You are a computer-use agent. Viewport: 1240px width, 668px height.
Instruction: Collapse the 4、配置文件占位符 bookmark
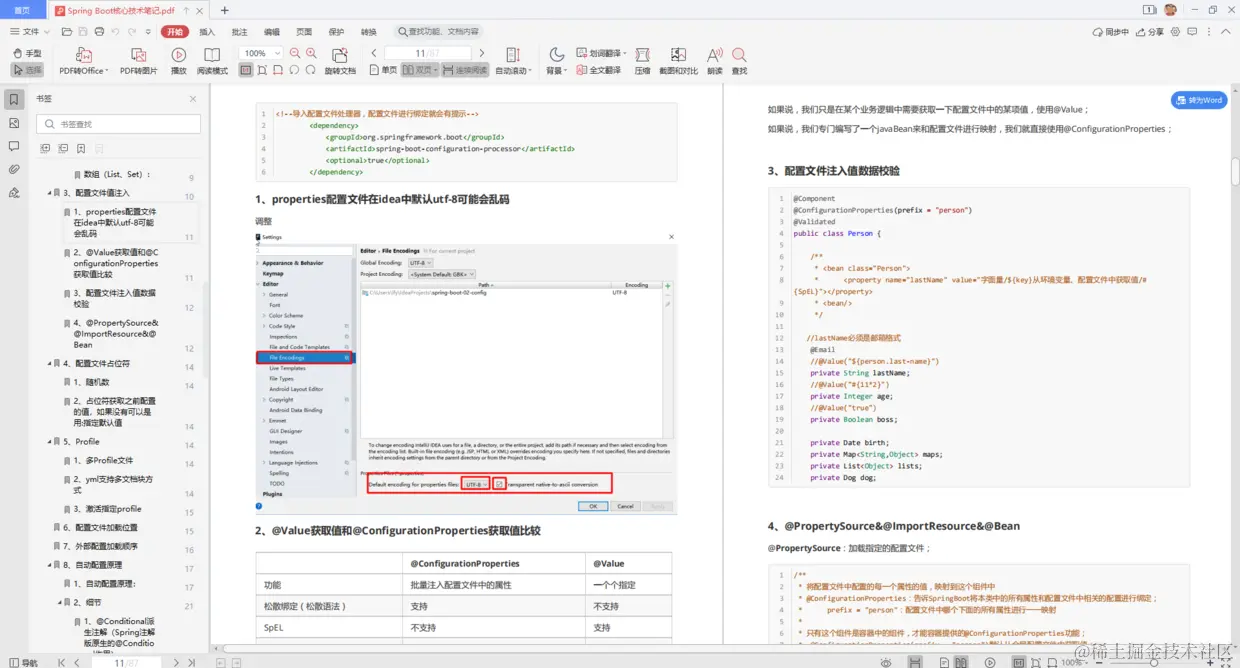pyautogui.click(x=50, y=363)
